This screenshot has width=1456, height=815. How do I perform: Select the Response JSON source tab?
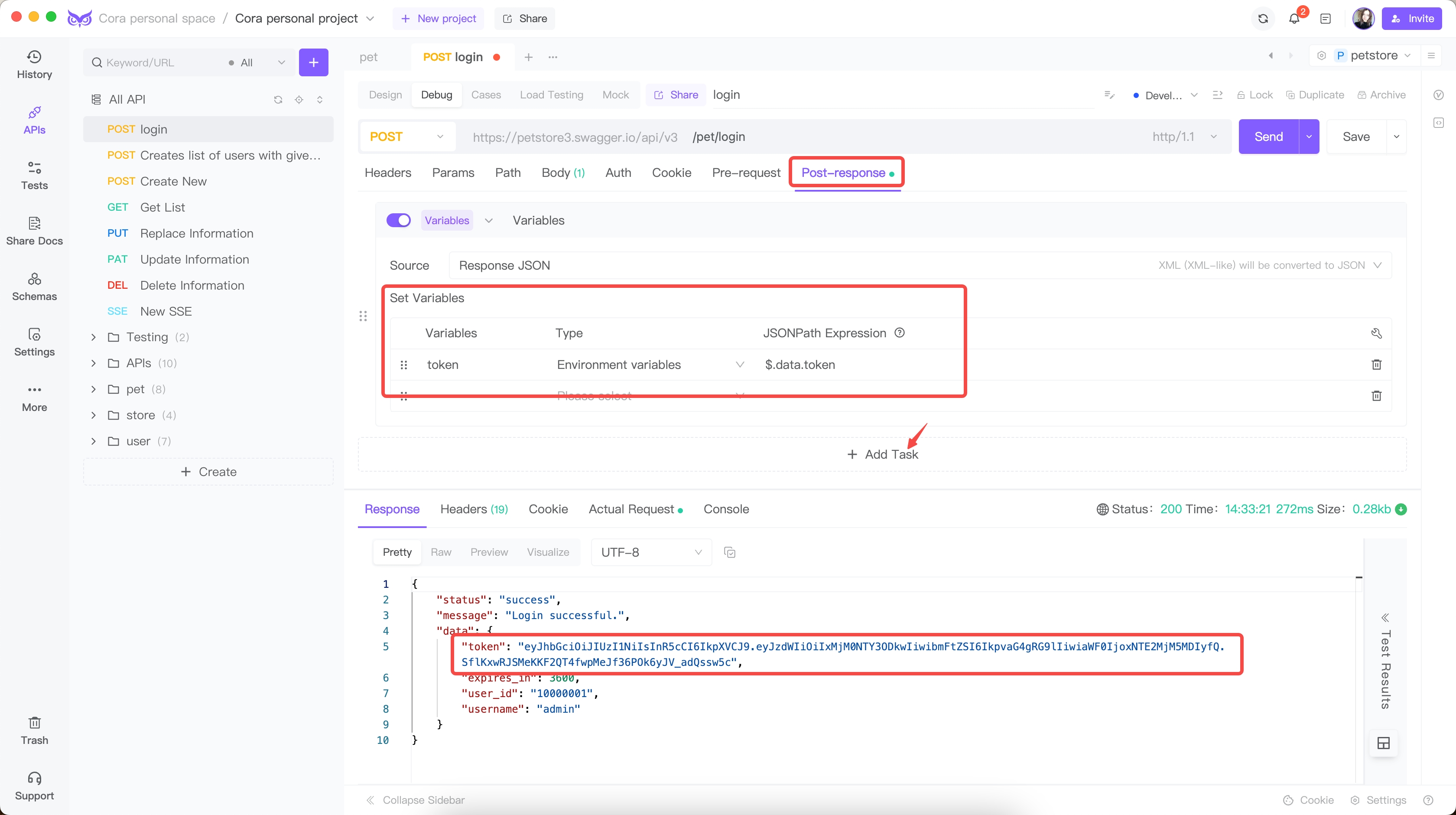coord(505,265)
